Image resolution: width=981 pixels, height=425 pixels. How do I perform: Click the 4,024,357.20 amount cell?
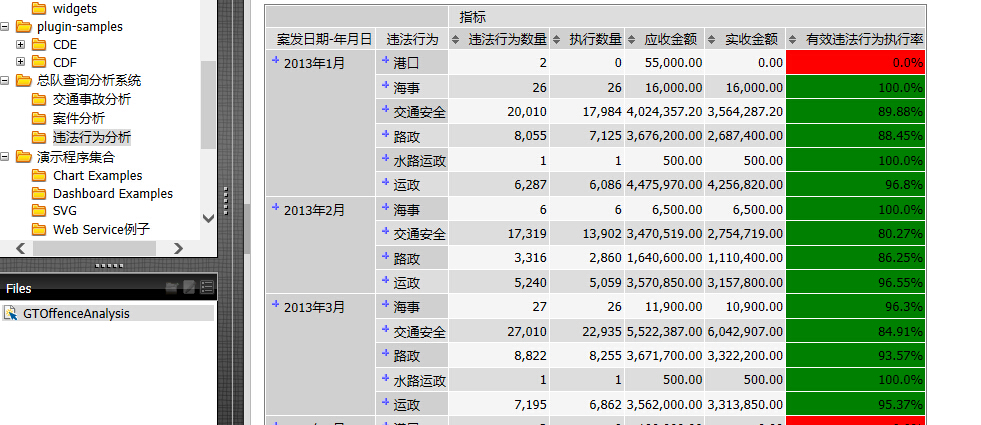(x=664, y=111)
